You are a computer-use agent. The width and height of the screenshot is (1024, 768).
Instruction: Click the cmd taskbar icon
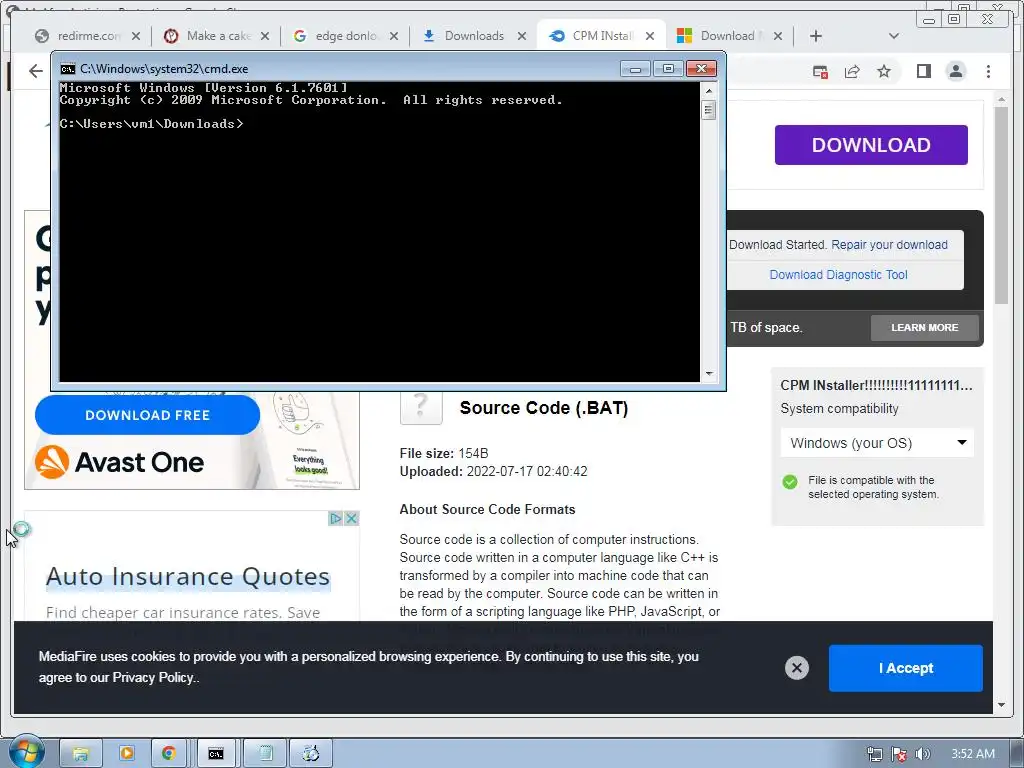click(x=216, y=754)
